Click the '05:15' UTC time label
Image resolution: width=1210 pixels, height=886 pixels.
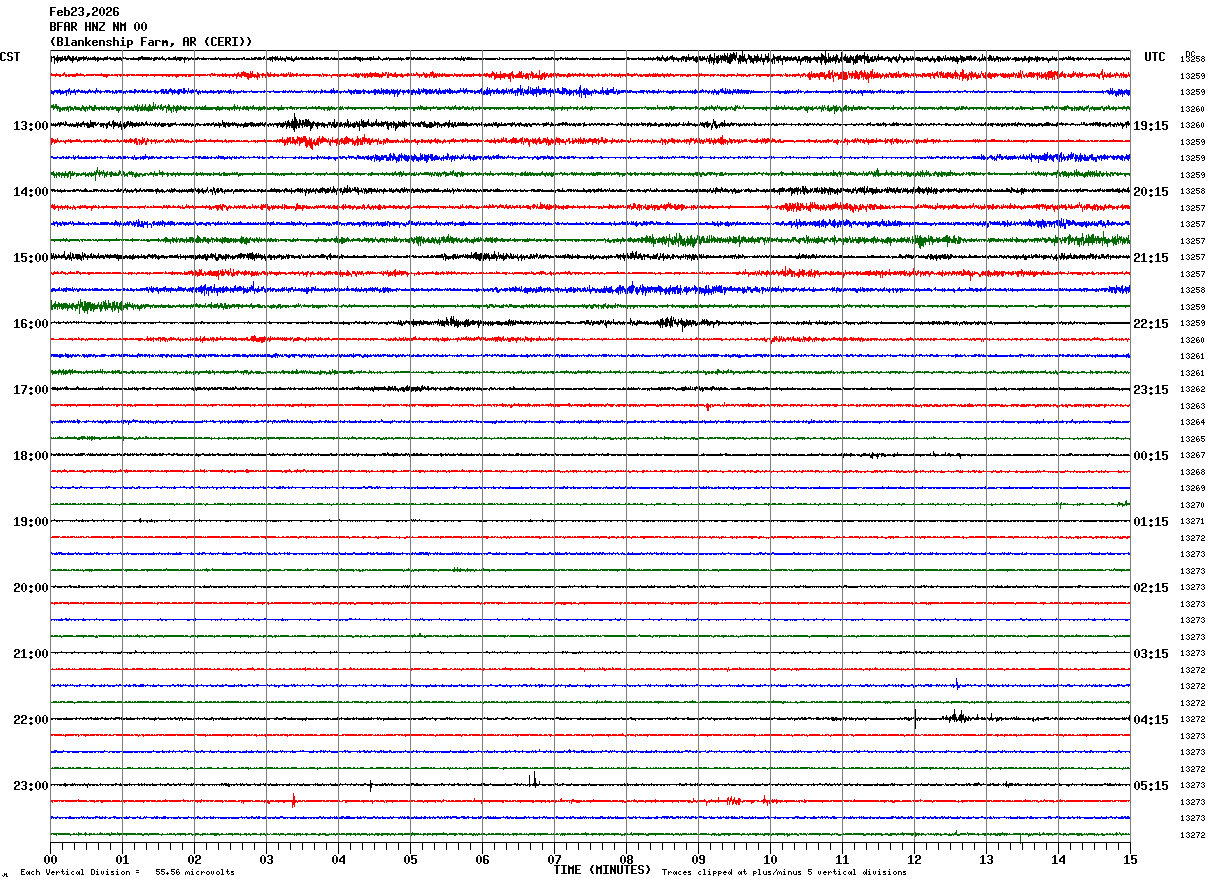click(1151, 786)
